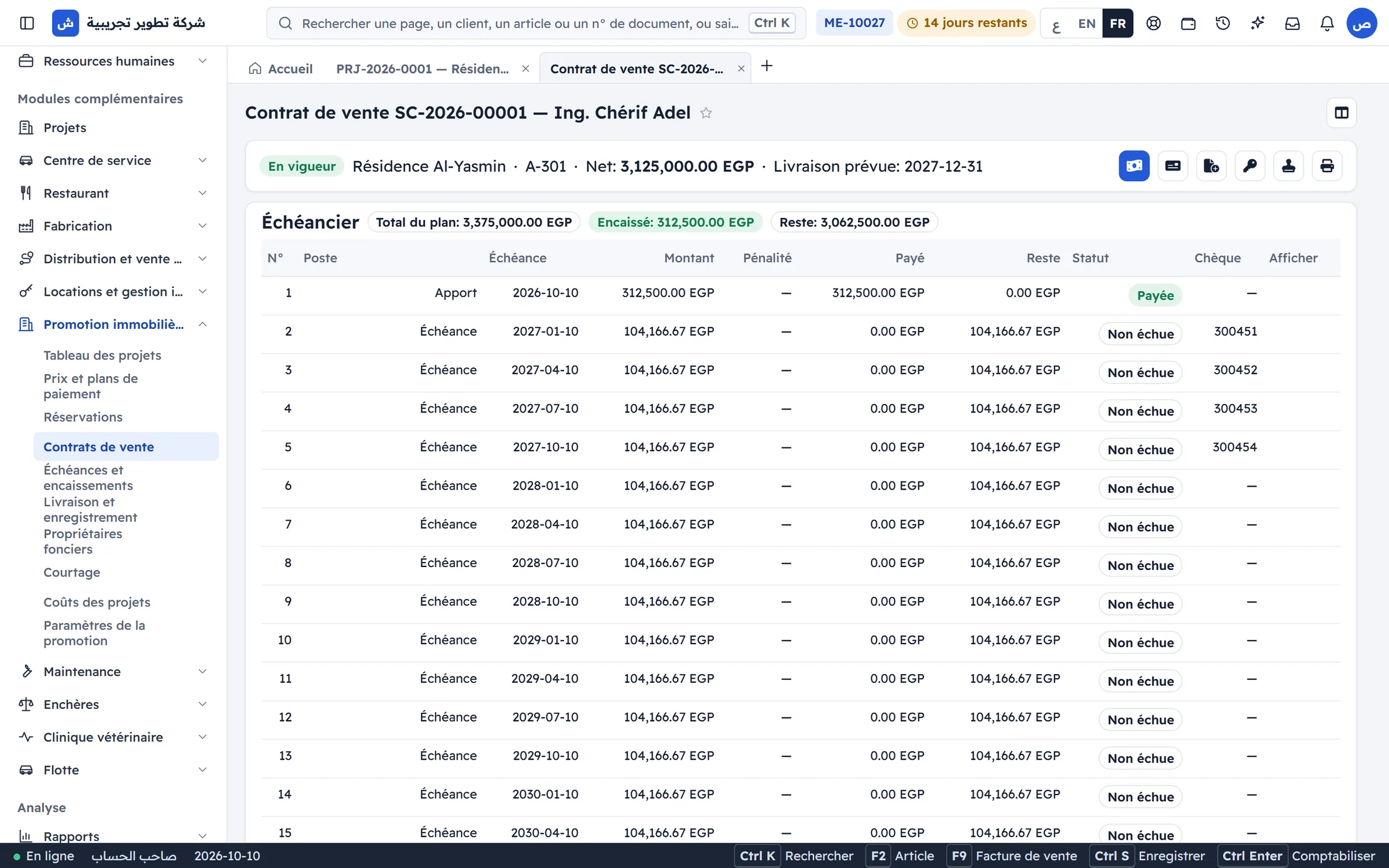Screen dimensions: 1389x868
Task: Click the Payée status badge
Action: [1155, 295]
